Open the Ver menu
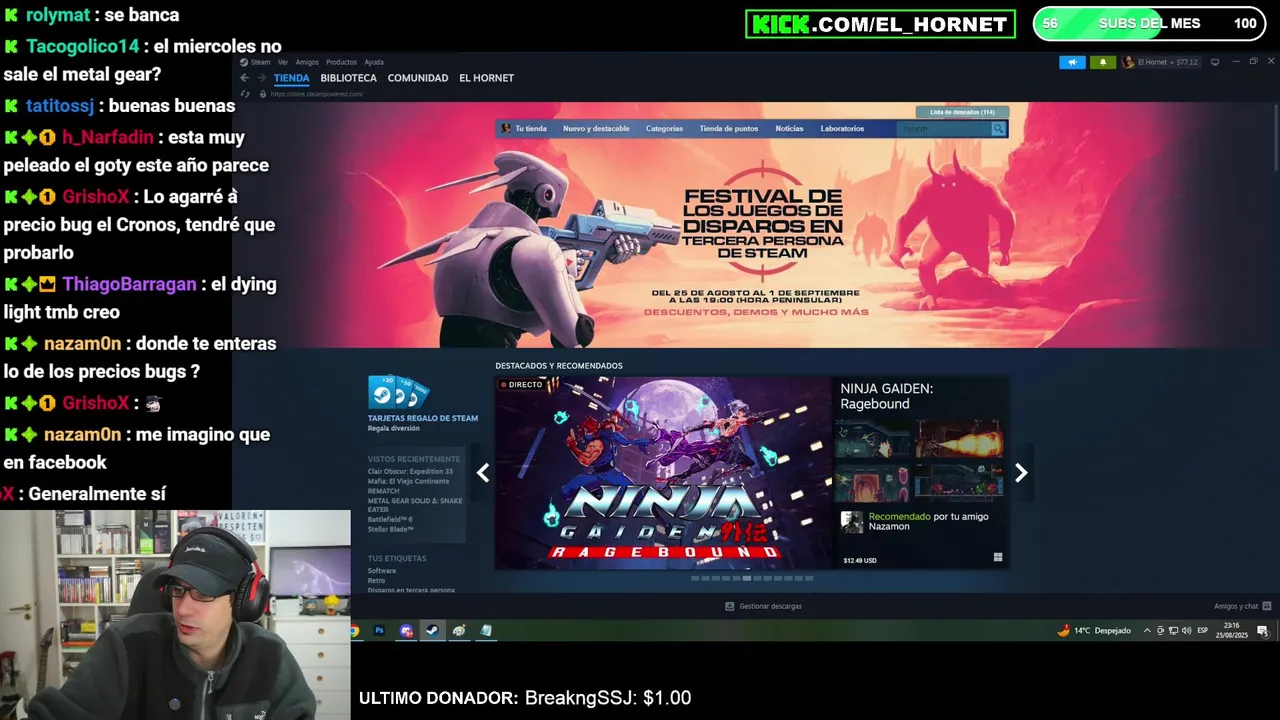The image size is (1280, 720). coord(283,62)
